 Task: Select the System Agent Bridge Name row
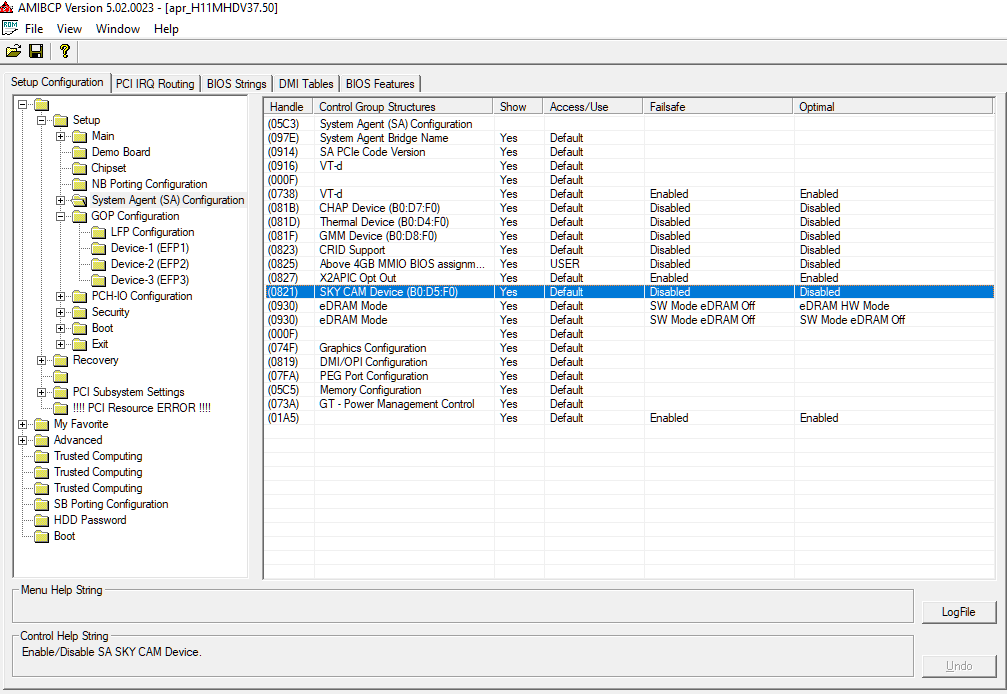[629, 138]
